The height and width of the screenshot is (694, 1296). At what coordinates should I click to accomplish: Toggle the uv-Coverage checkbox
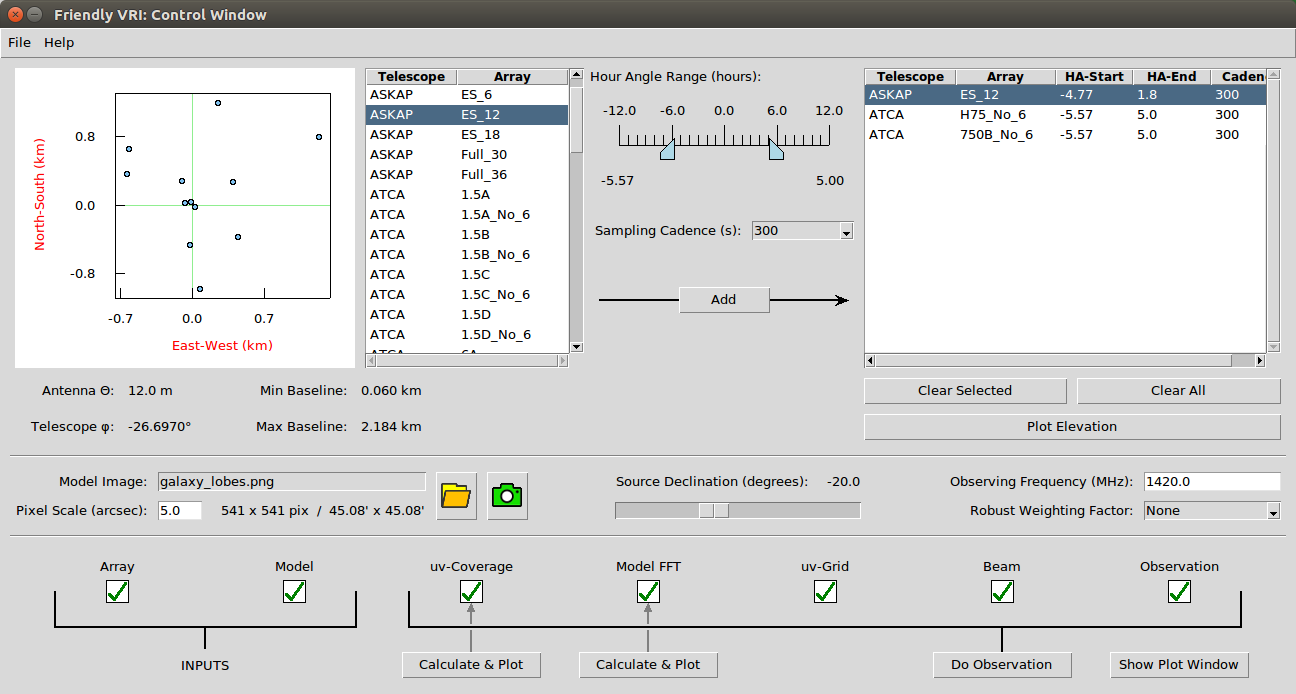[x=471, y=592]
